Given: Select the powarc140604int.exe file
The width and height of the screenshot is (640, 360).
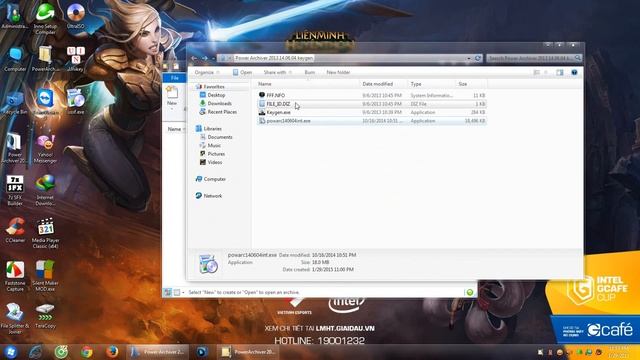Looking at the screenshot, I should pyautogui.click(x=372, y=121).
